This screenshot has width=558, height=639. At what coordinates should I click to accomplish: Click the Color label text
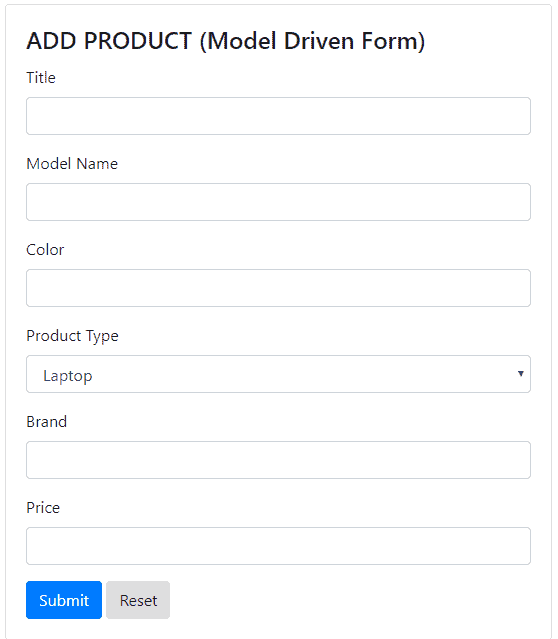[x=45, y=249]
